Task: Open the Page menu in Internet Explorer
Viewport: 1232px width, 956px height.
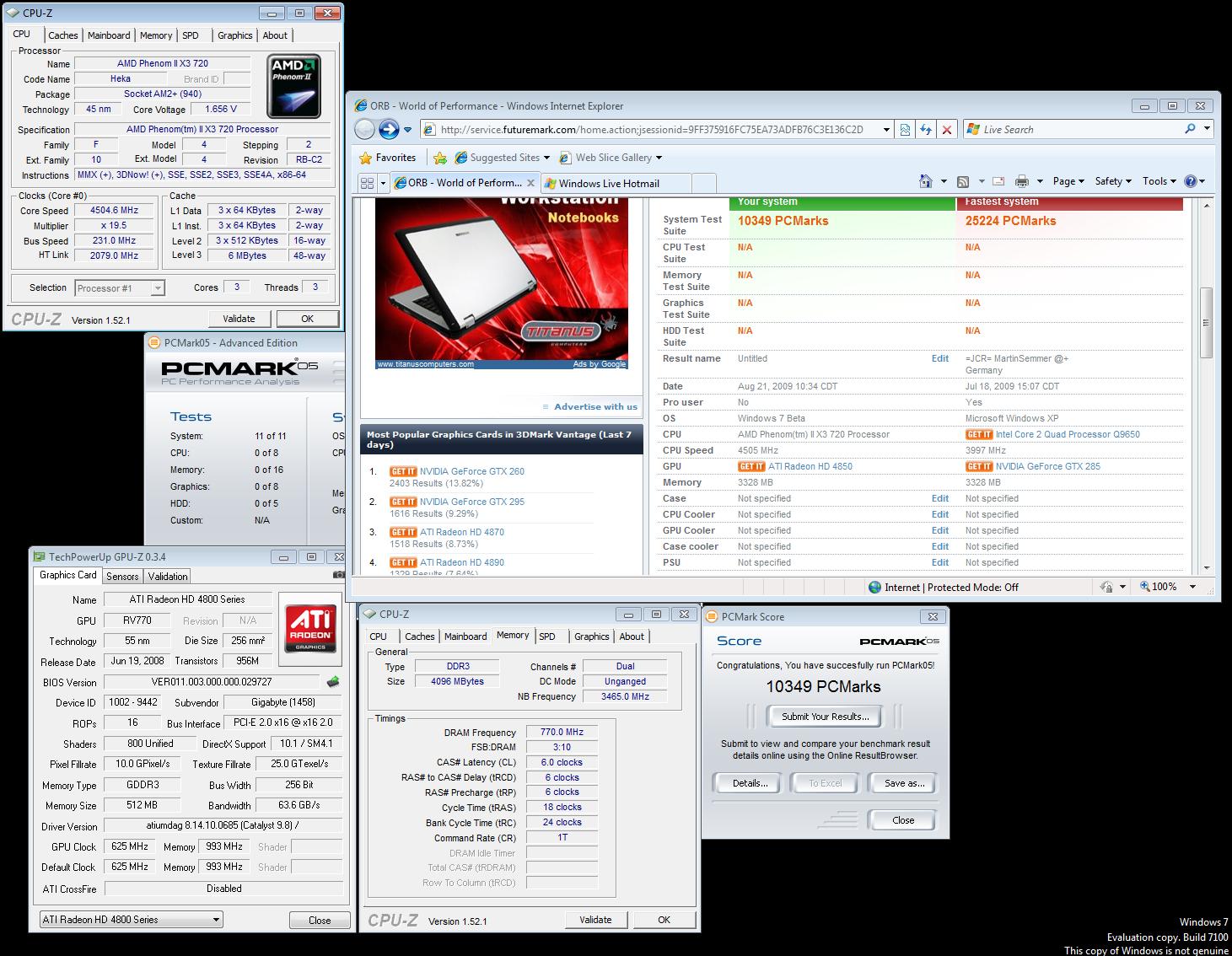Action: [1068, 181]
